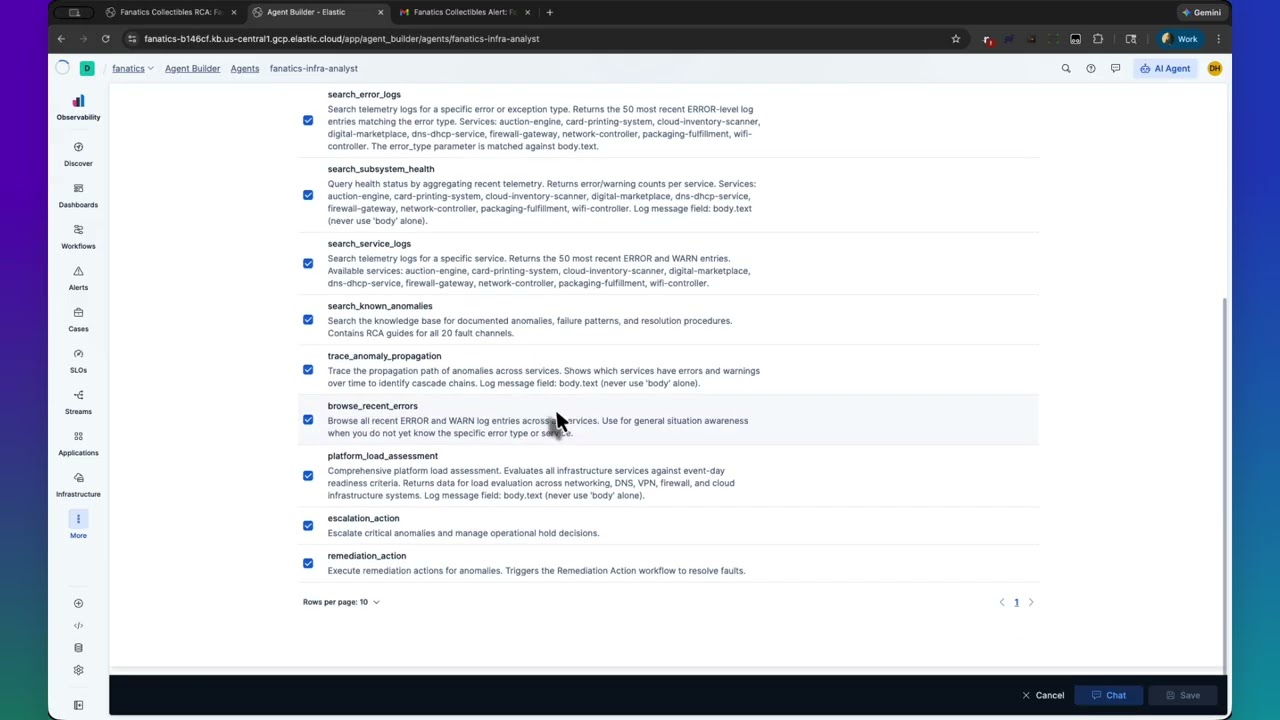Uncheck the search_service_logs tool

click(308, 263)
